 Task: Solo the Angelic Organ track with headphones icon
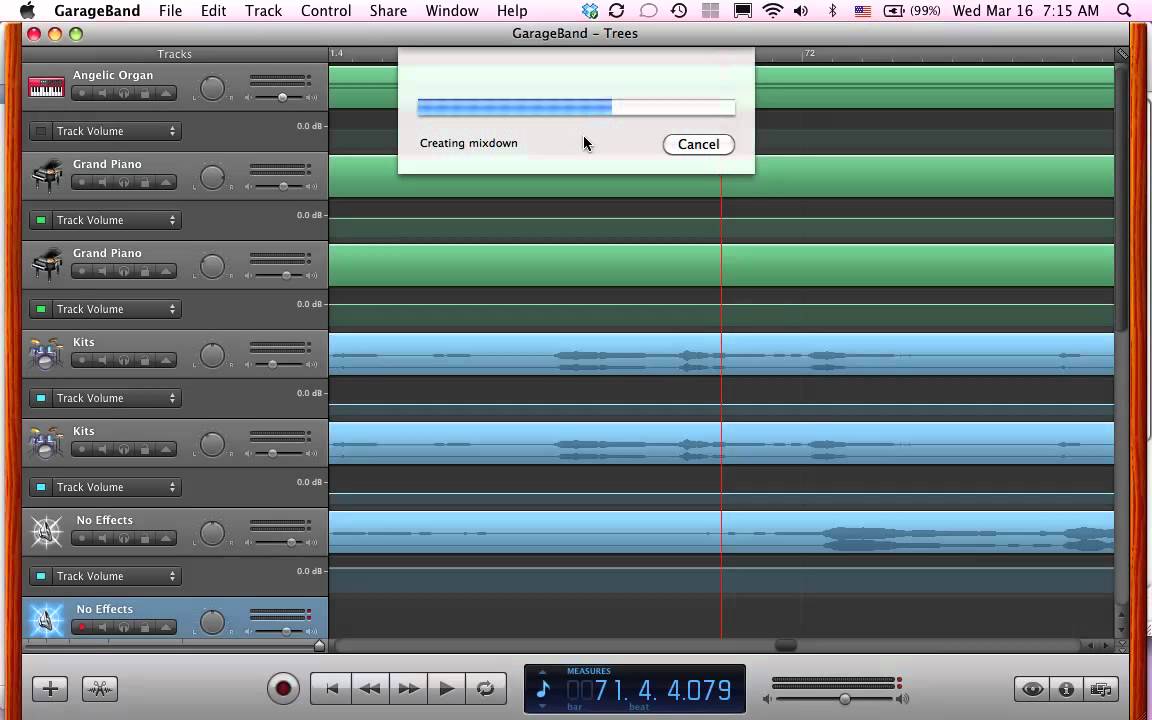123,93
